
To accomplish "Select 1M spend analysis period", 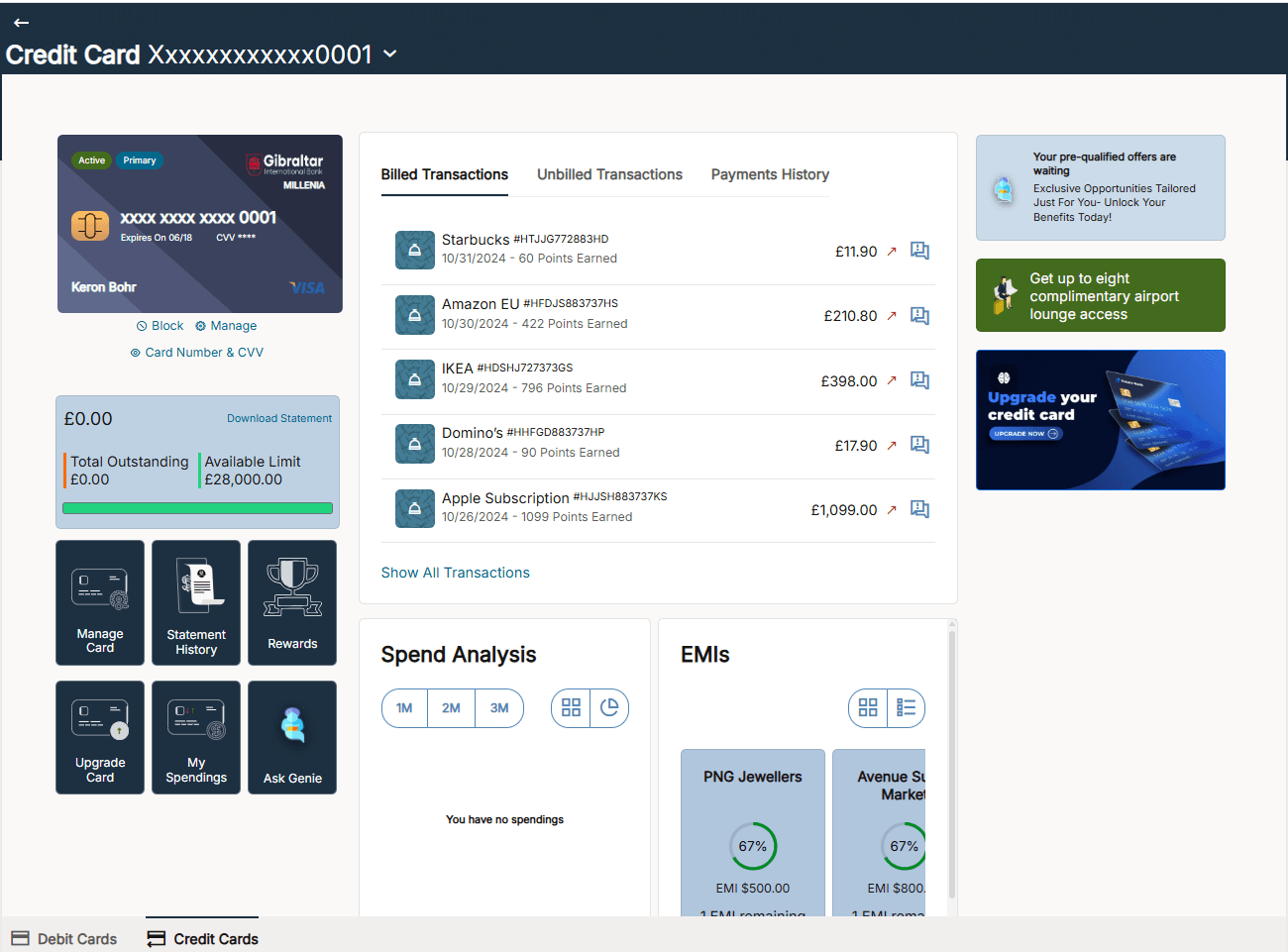I will 404,708.
